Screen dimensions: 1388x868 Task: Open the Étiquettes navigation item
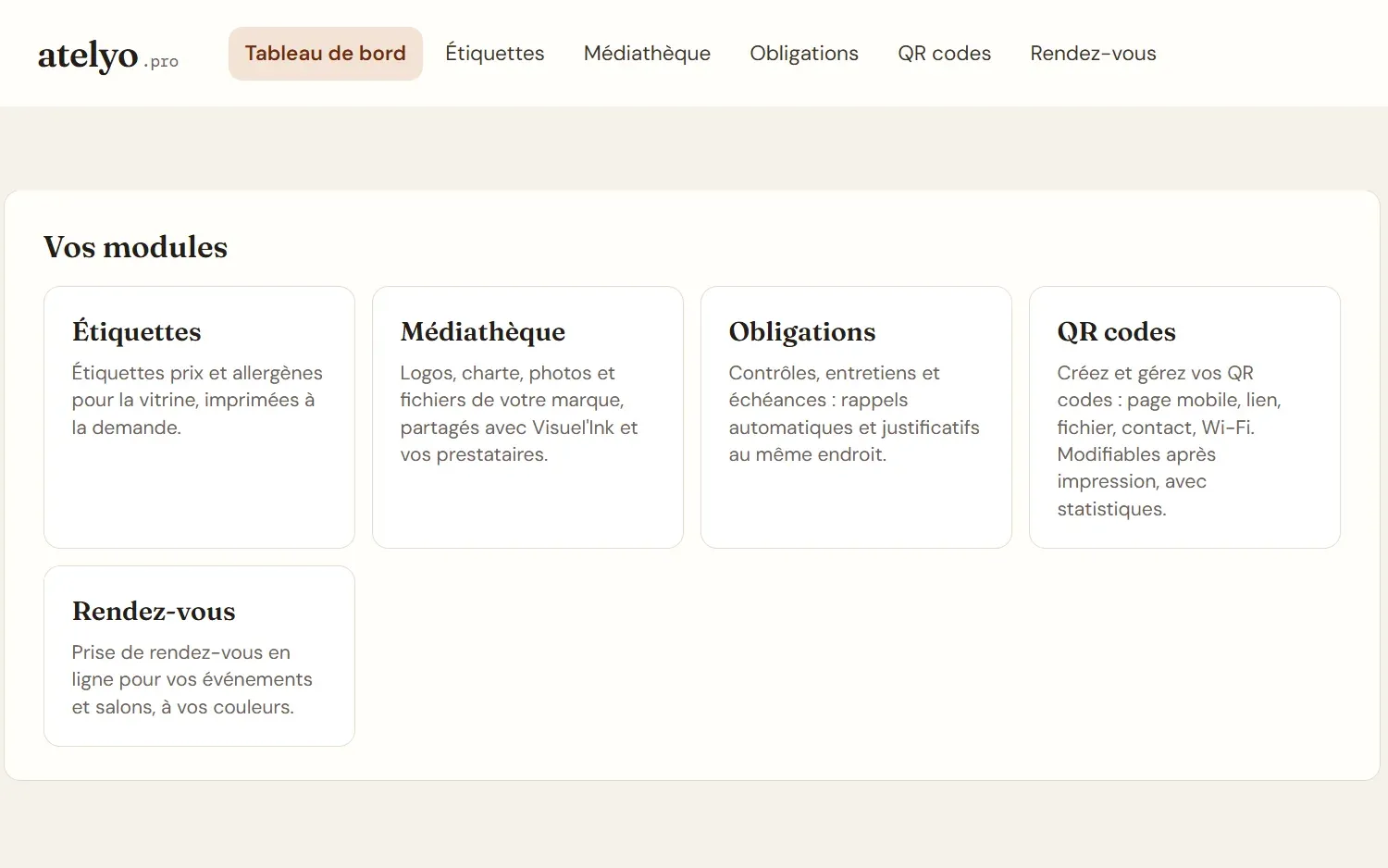[x=495, y=54]
